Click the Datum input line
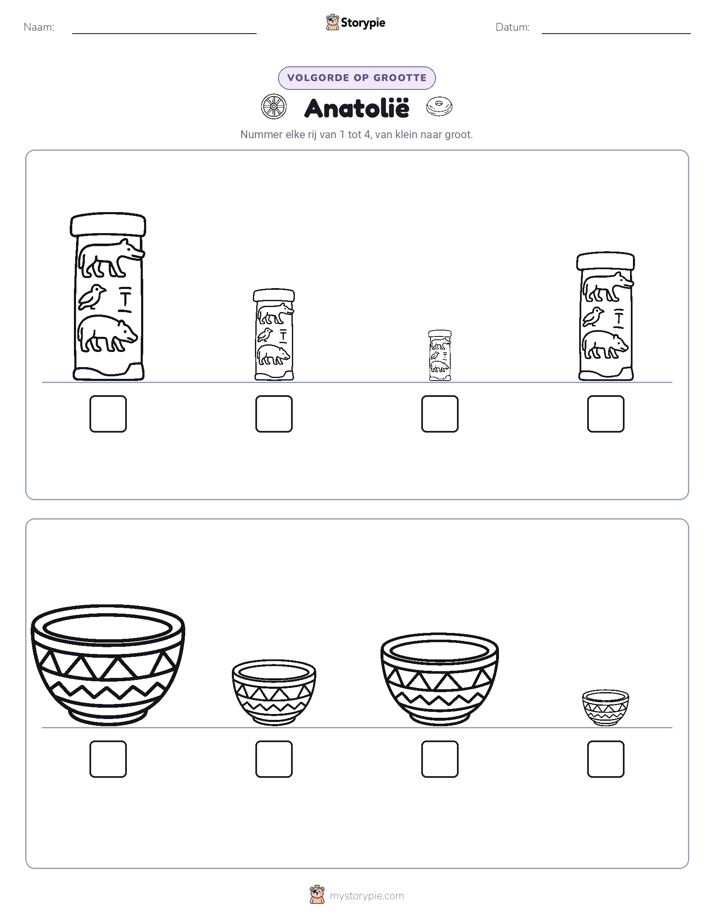This screenshot has width=714, height=924. coord(616,28)
